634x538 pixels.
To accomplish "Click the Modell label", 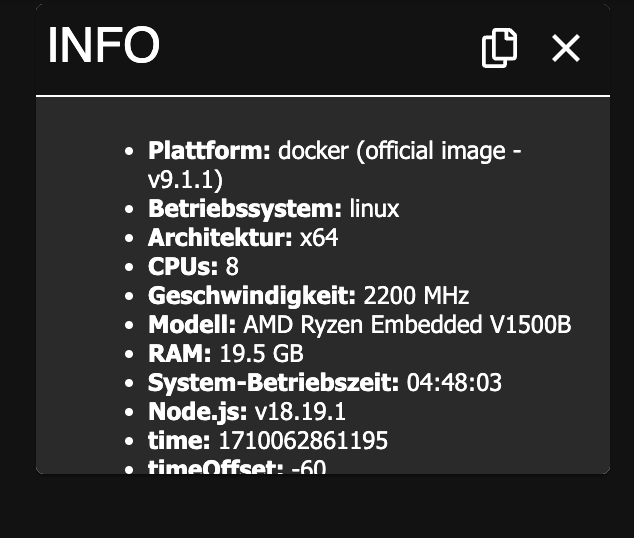I will point(192,325).
